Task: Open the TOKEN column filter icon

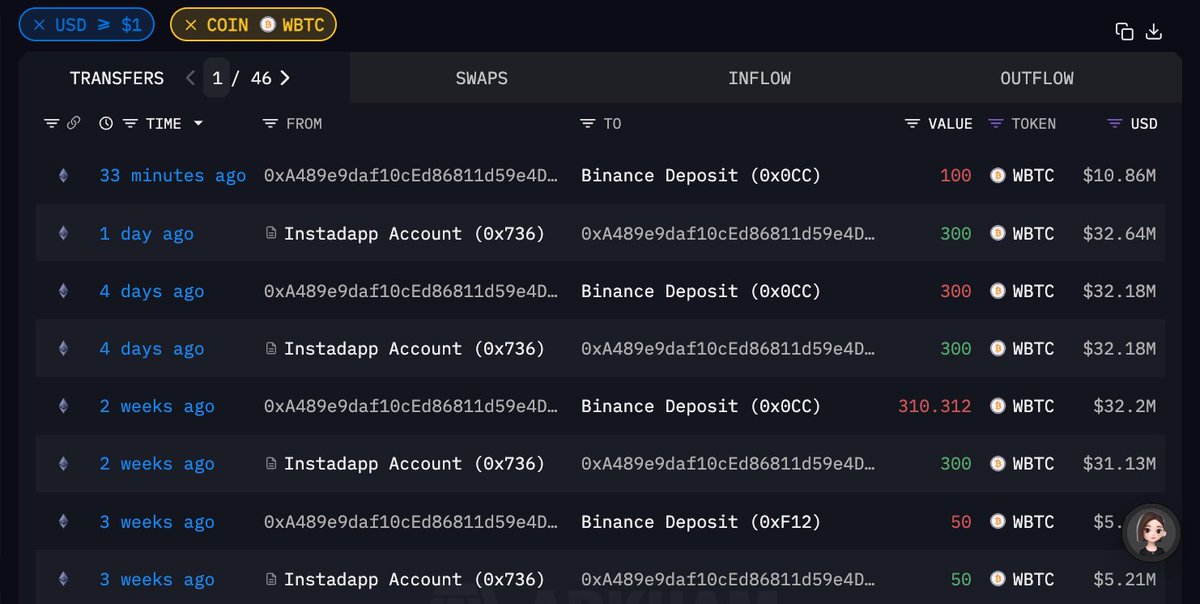Action: click(x=995, y=123)
